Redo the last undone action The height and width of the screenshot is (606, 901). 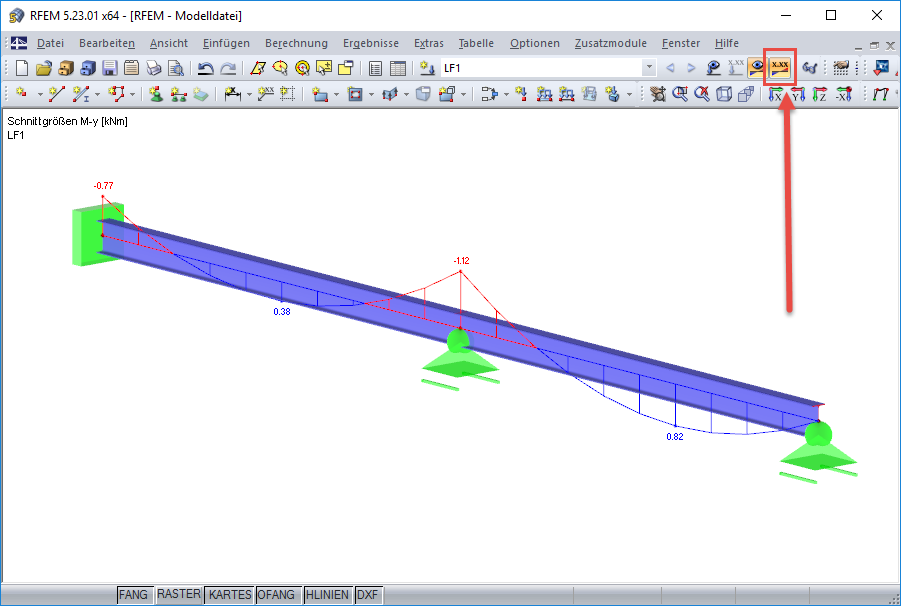click(x=228, y=68)
